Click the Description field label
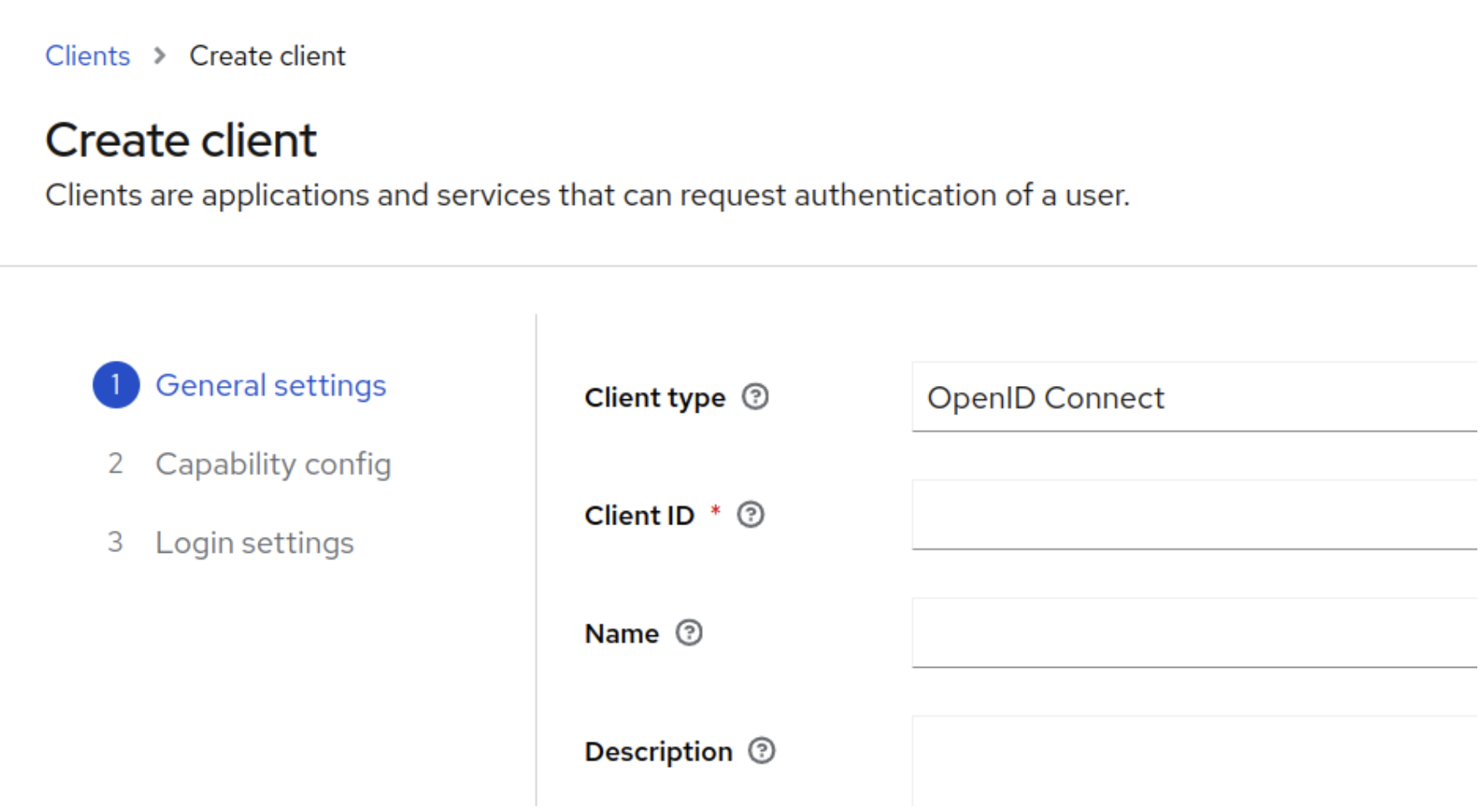This screenshot has width=1484, height=812. (x=658, y=751)
